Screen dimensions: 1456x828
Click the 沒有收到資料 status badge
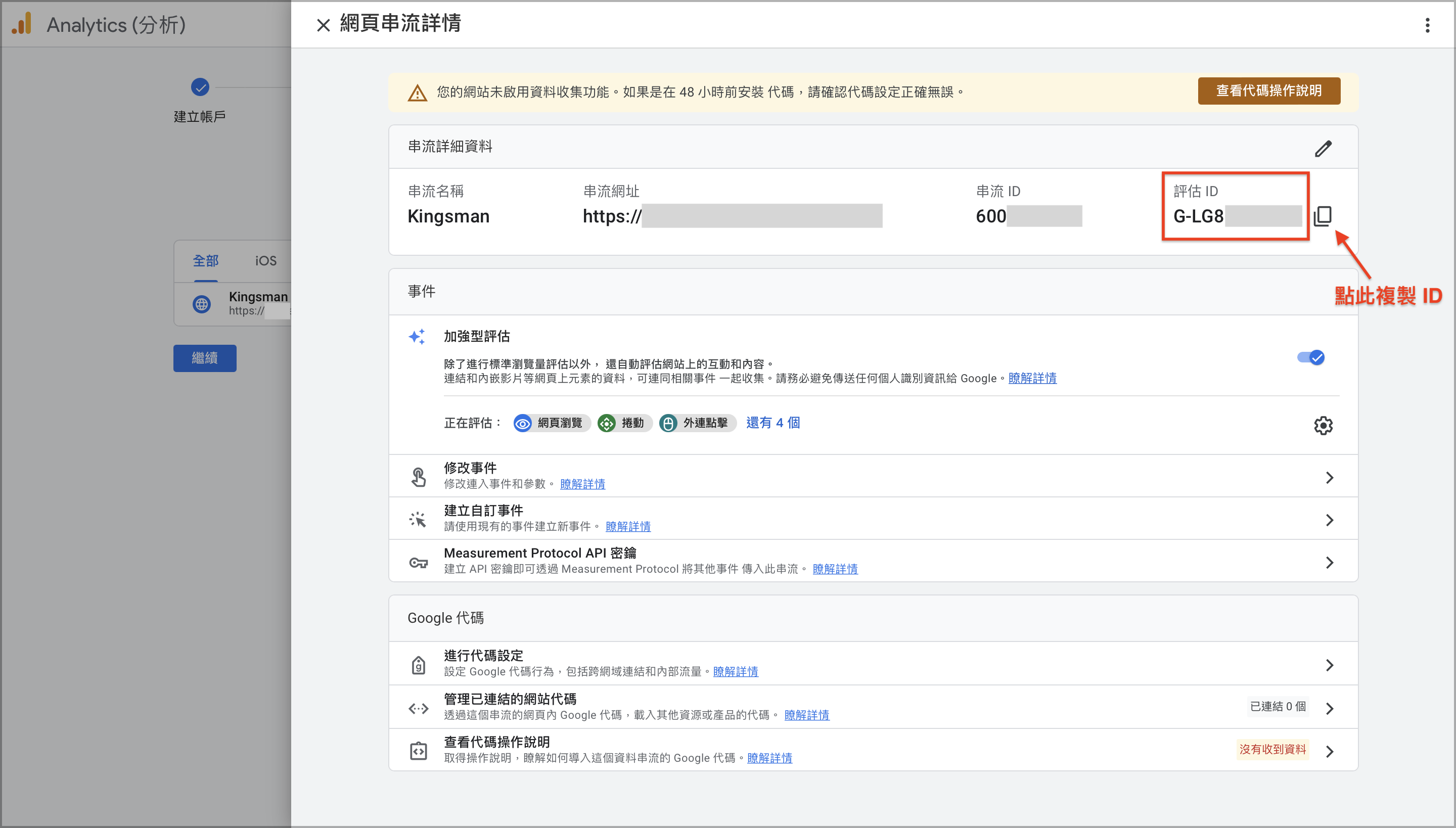[1272, 749]
